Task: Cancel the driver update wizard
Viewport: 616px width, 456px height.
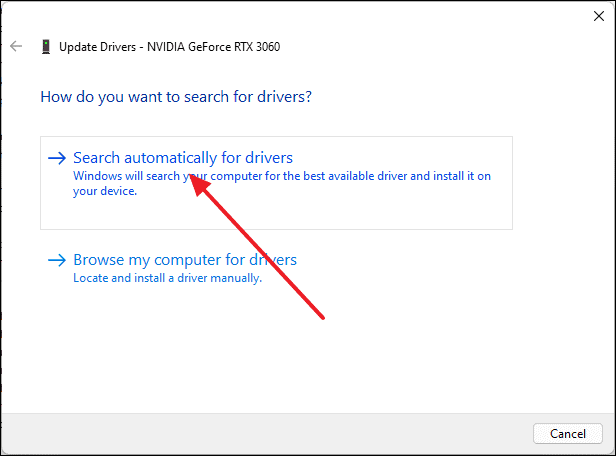Action: pyautogui.click(x=568, y=434)
